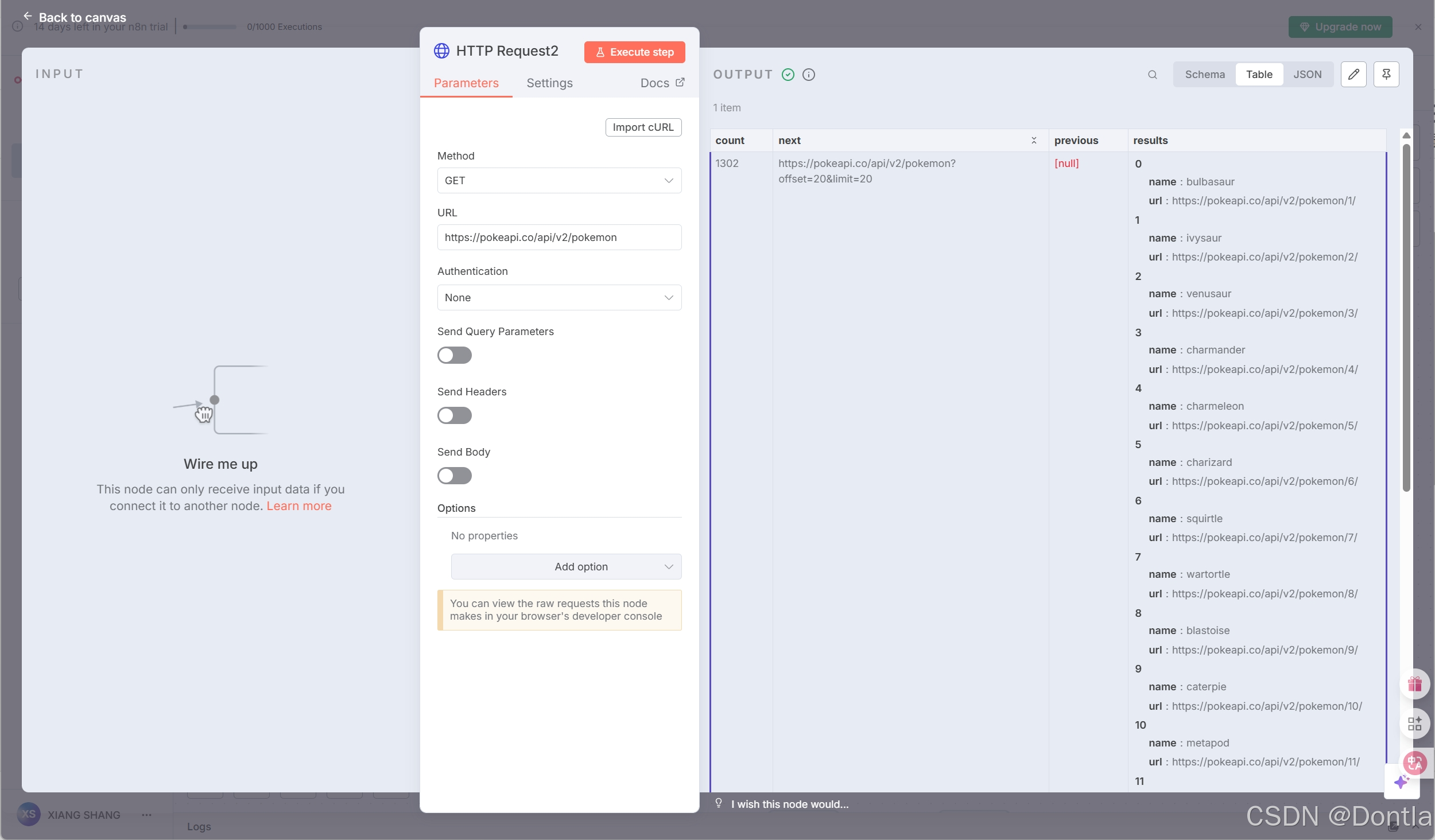Click the output info circle icon

(808, 75)
